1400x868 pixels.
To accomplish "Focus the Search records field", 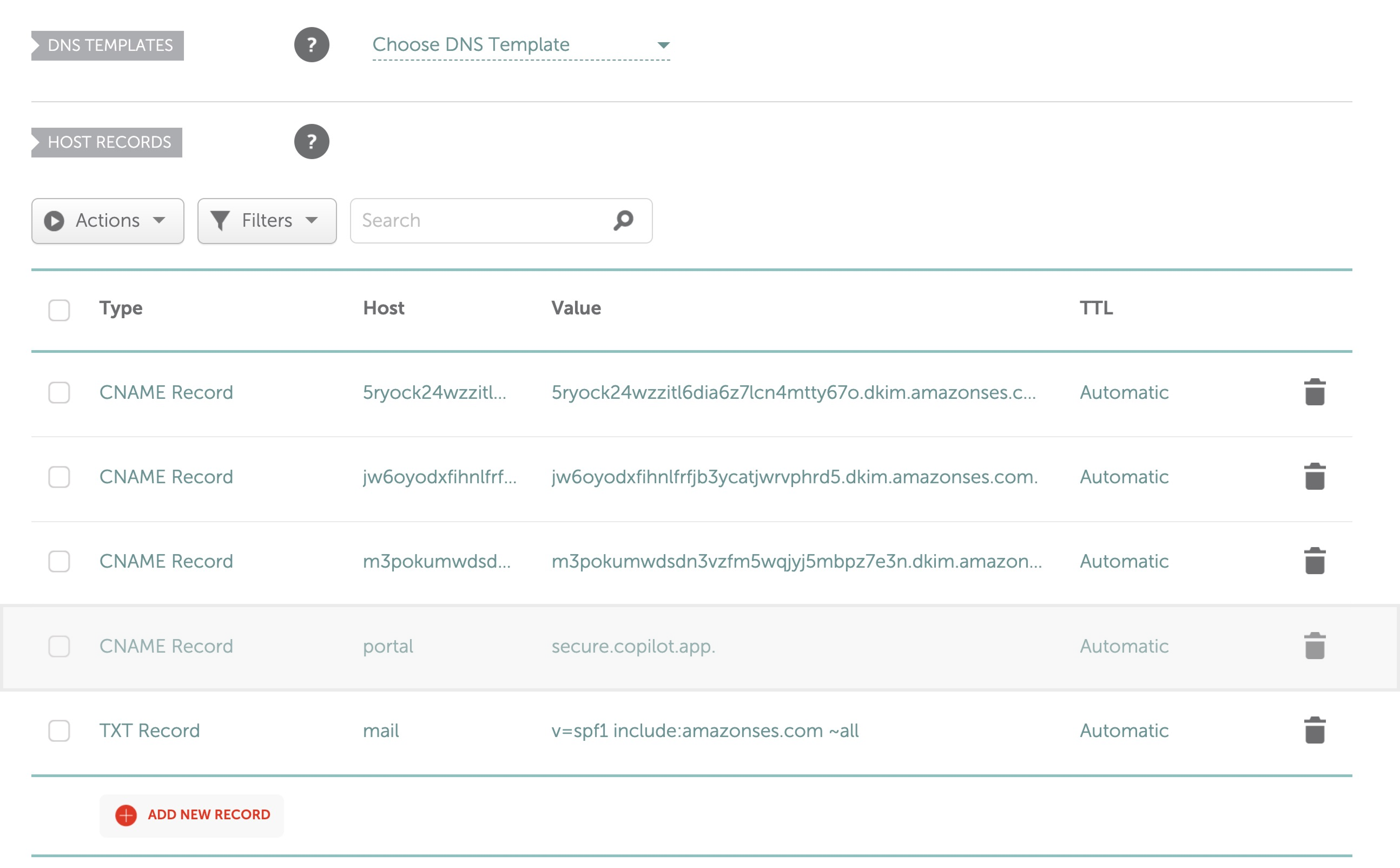I will pos(501,221).
